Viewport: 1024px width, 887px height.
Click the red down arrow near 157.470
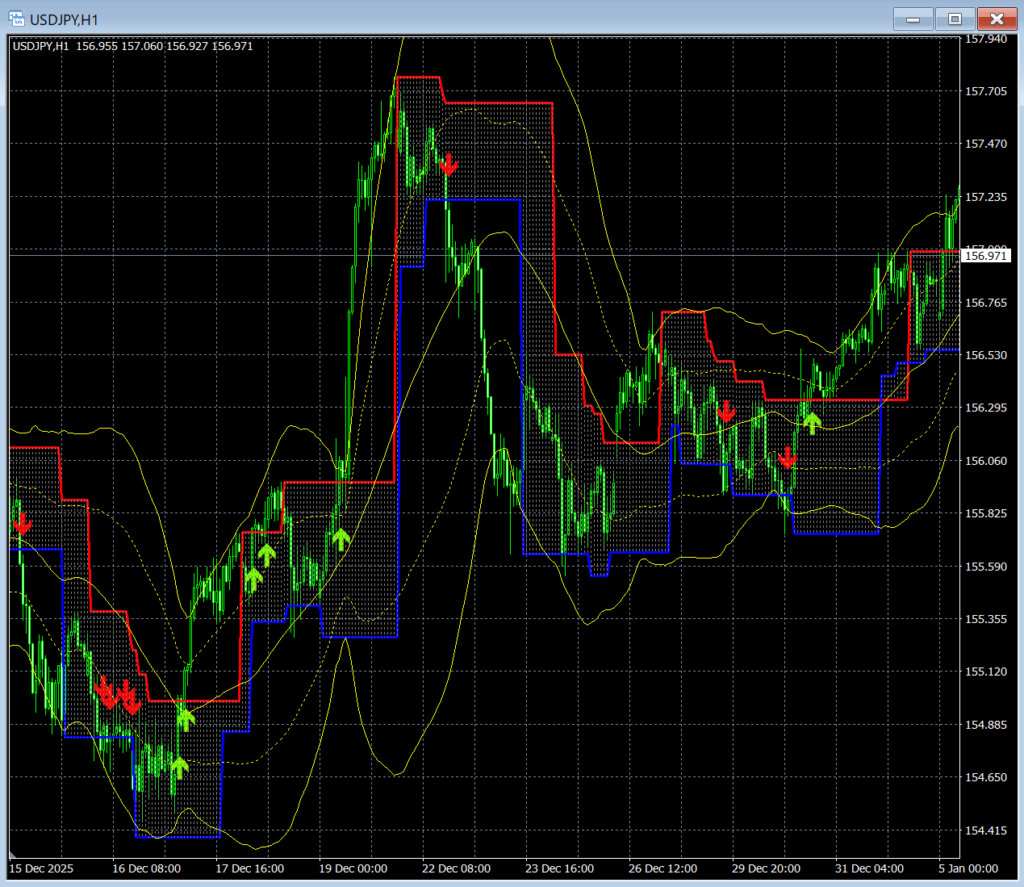point(449,164)
